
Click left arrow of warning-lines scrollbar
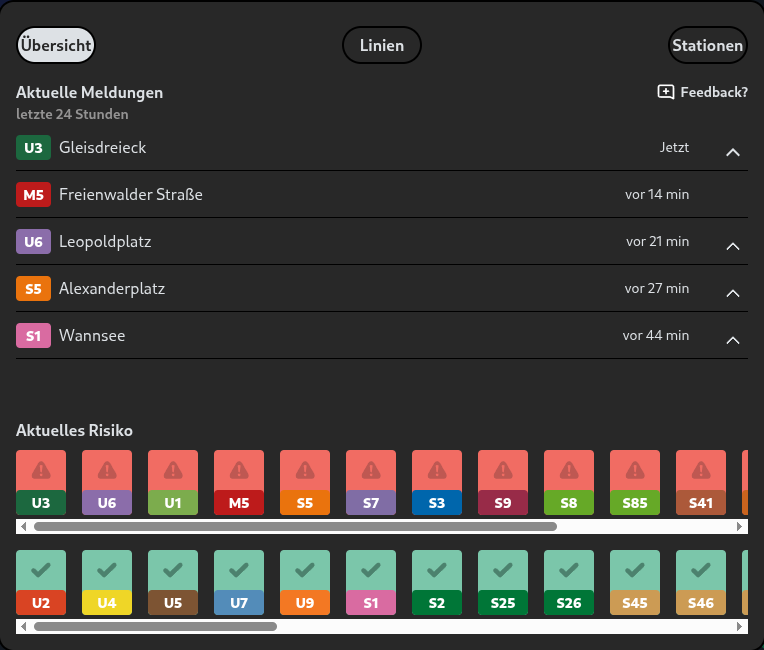(23, 526)
